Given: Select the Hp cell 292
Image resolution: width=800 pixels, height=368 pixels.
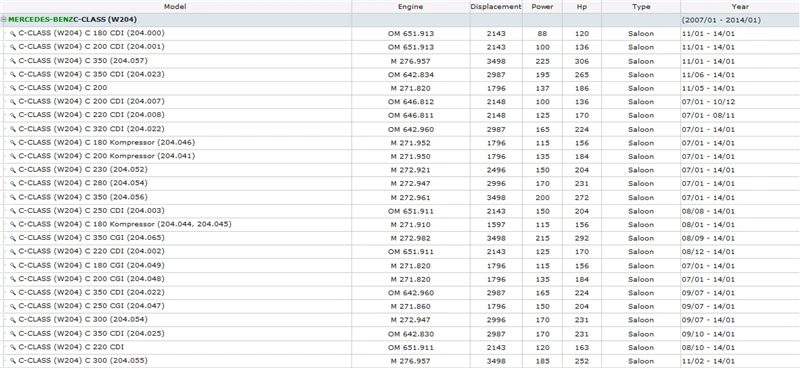Looking at the screenshot, I should 582,238.
